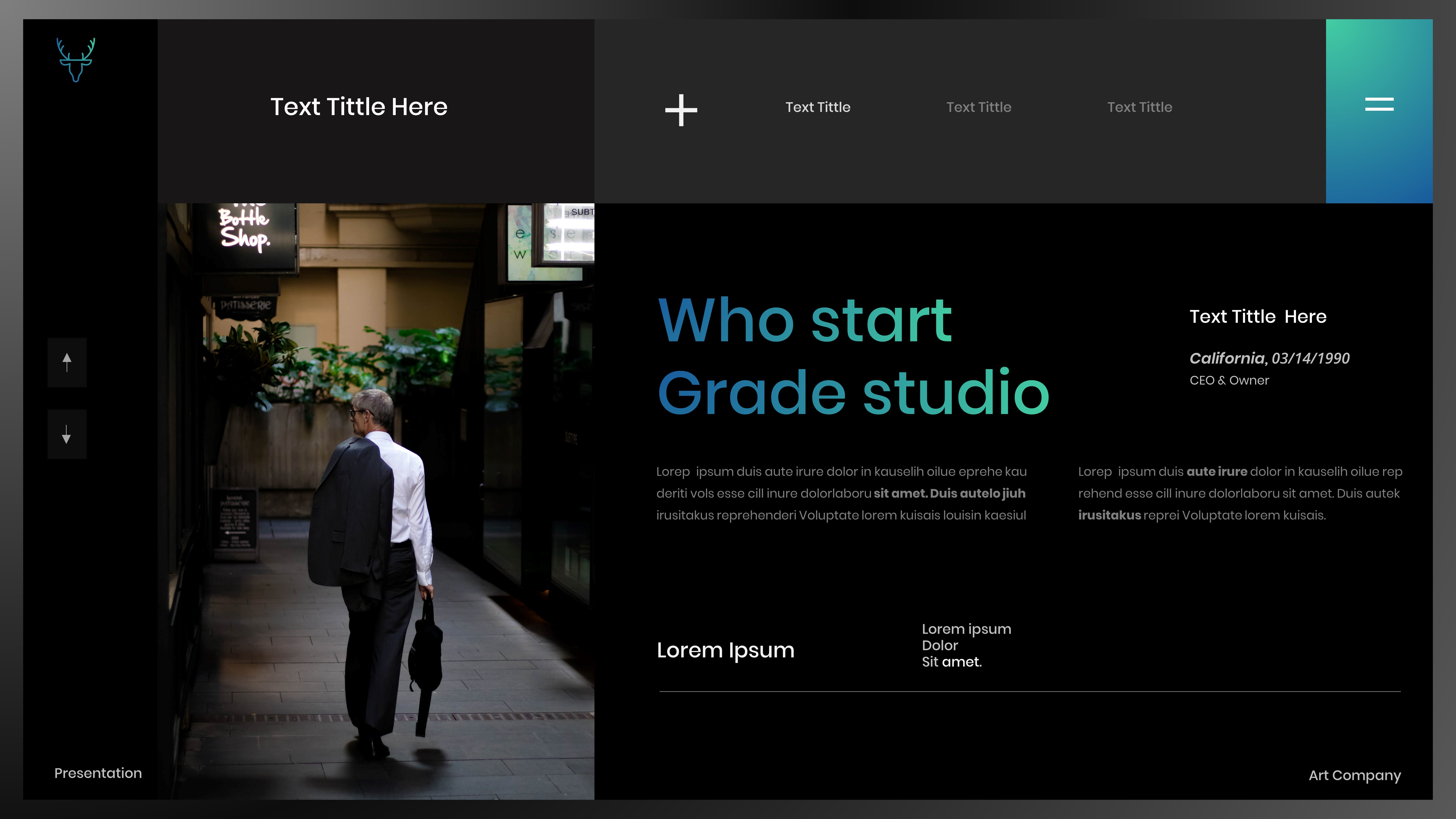Image resolution: width=1456 pixels, height=819 pixels.
Task: Click Text Tittle Here above California
Action: [x=1258, y=316]
